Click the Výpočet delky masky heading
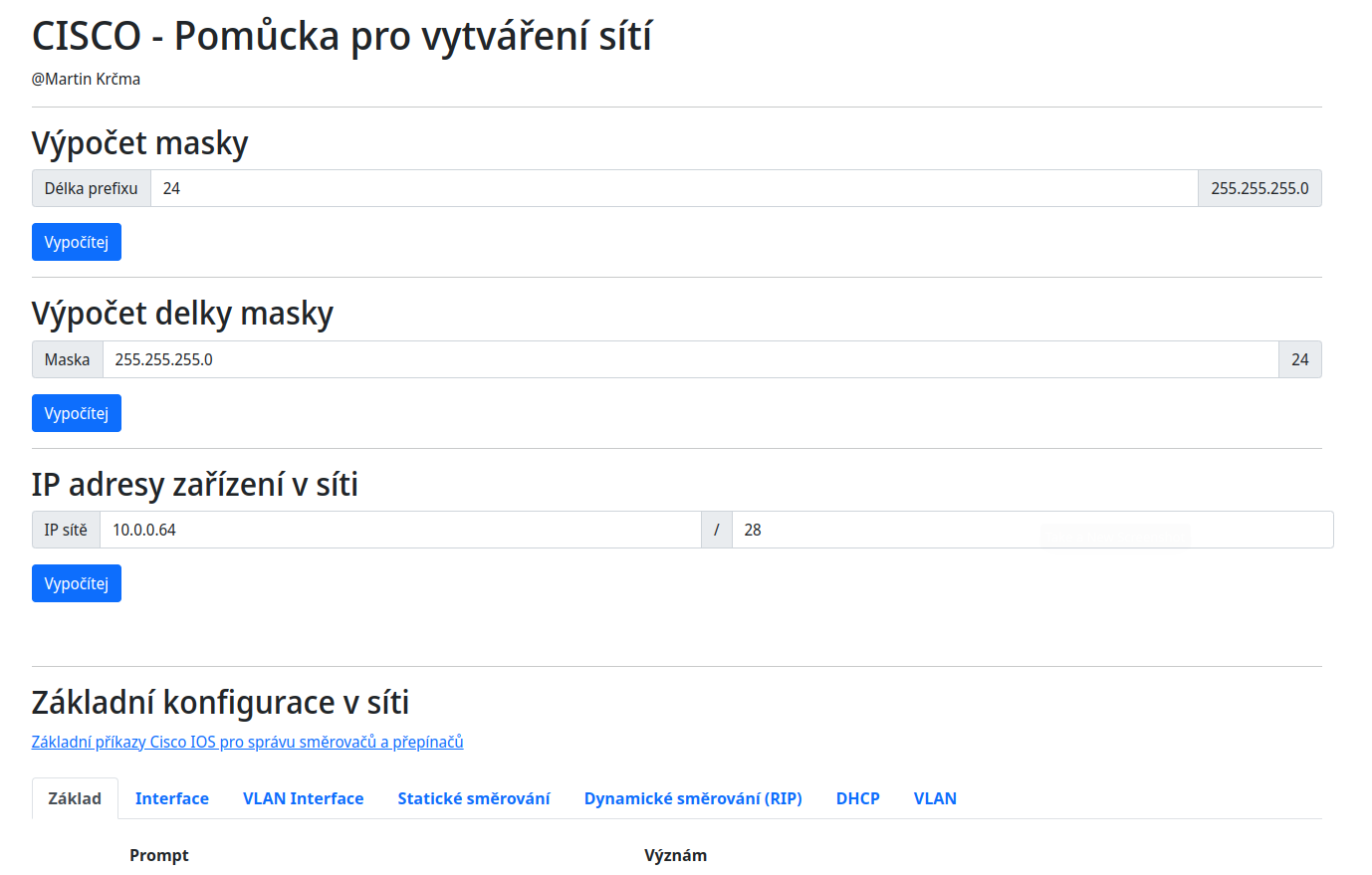Viewport: 1372px width, 875px height. coord(182,314)
